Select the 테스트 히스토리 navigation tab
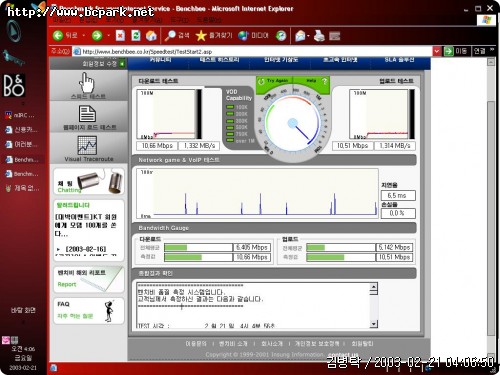The width and height of the screenshot is (500, 375). pyautogui.click(x=219, y=60)
